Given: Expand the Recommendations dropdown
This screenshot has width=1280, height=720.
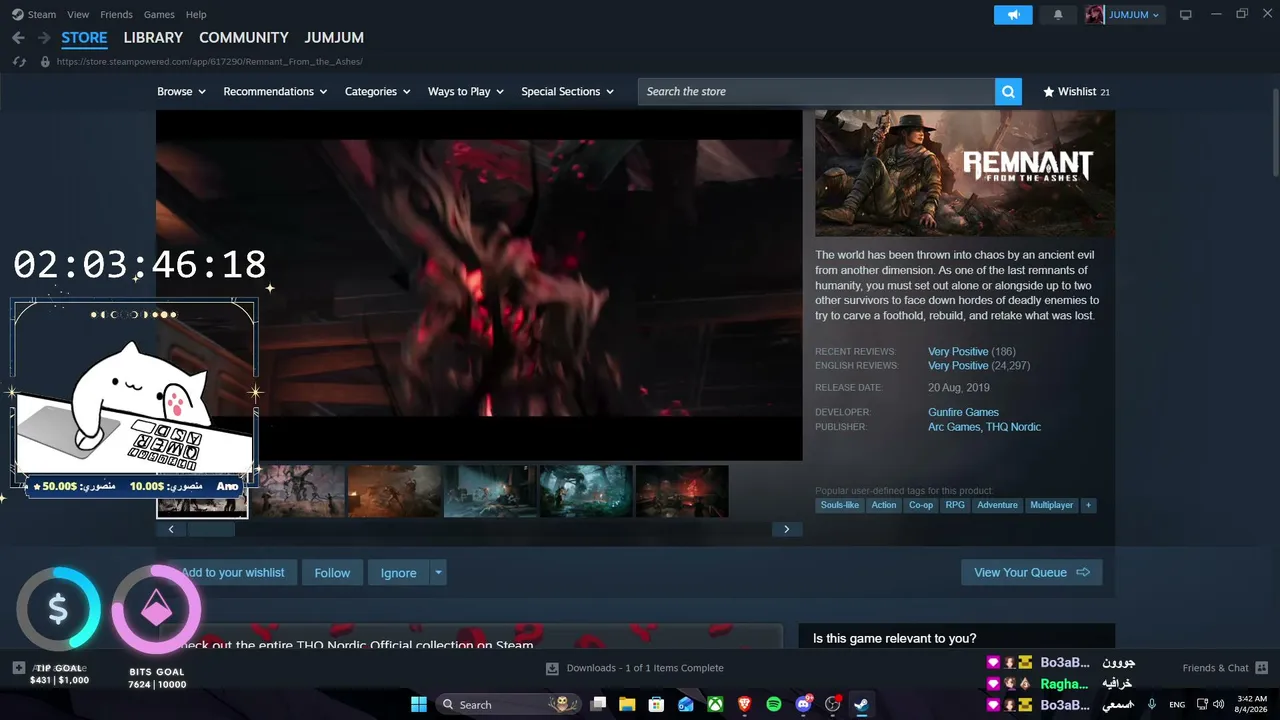Looking at the screenshot, I should (275, 92).
